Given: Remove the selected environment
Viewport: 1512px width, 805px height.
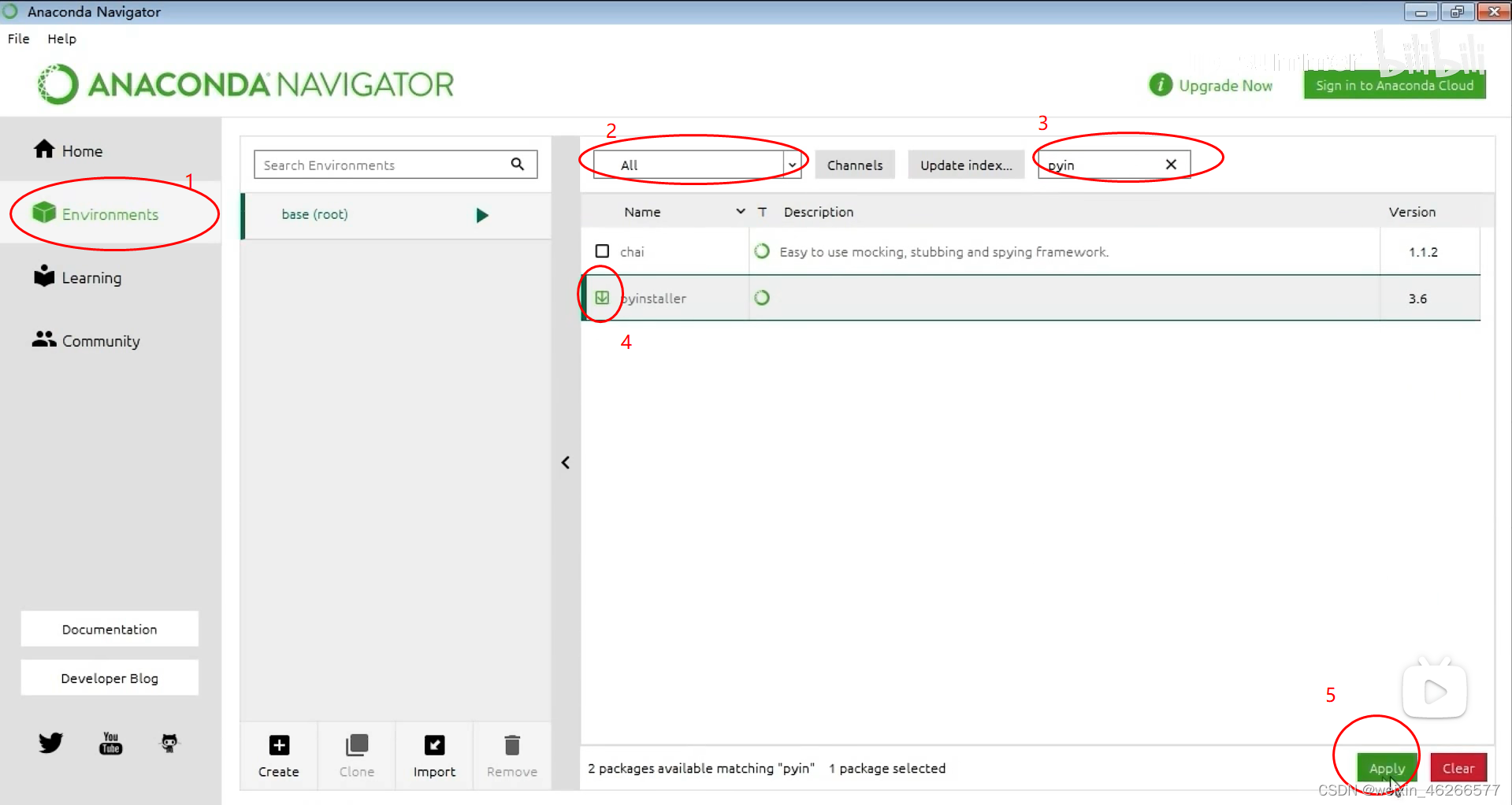Looking at the screenshot, I should 512,755.
